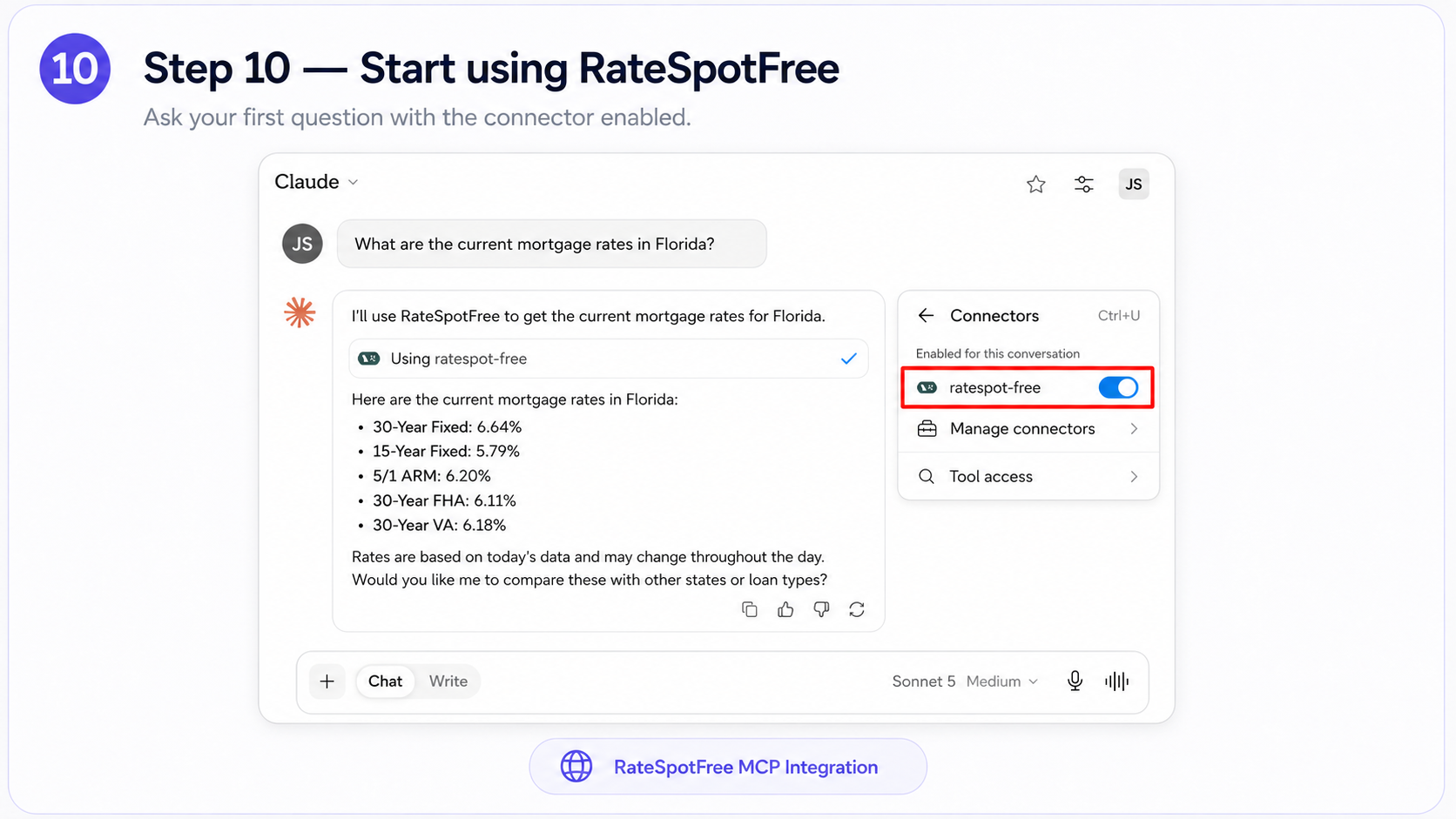Click the 'Step 10 — Start using RateSpotFree' heading
This screenshot has width=1456, height=819.
tap(491, 69)
